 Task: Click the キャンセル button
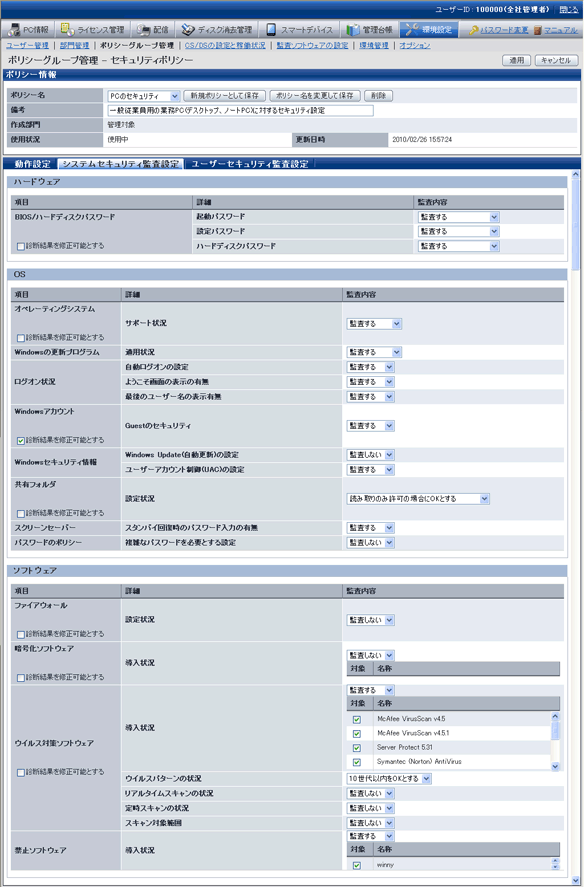[556, 60]
